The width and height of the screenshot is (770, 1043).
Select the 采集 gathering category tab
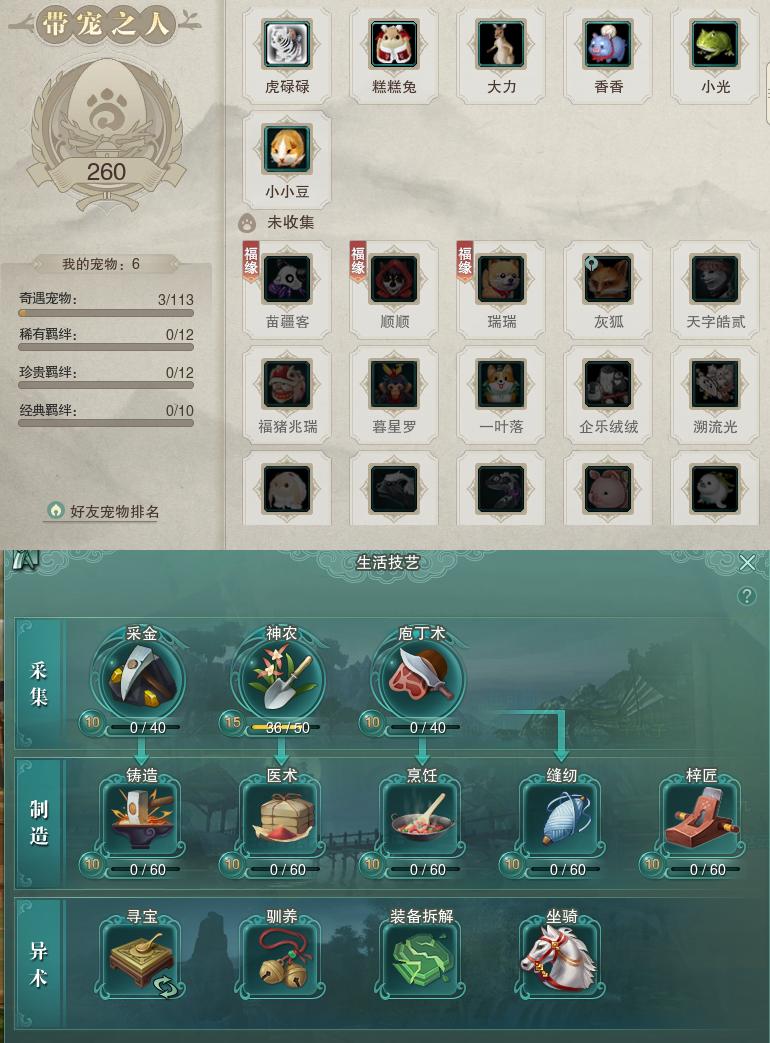[x=39, y=683]
